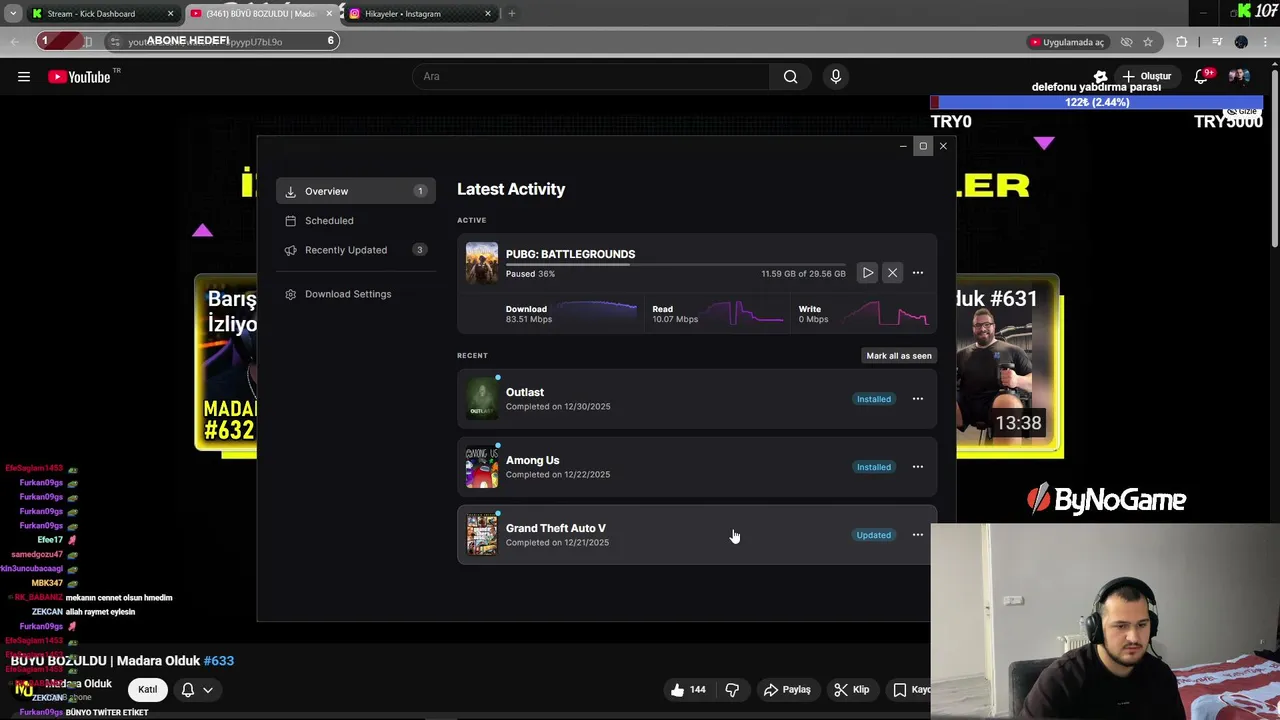Screen dimensions: 1280x720
Task: Click the Paylaş share button
Action: click(787, 690)
